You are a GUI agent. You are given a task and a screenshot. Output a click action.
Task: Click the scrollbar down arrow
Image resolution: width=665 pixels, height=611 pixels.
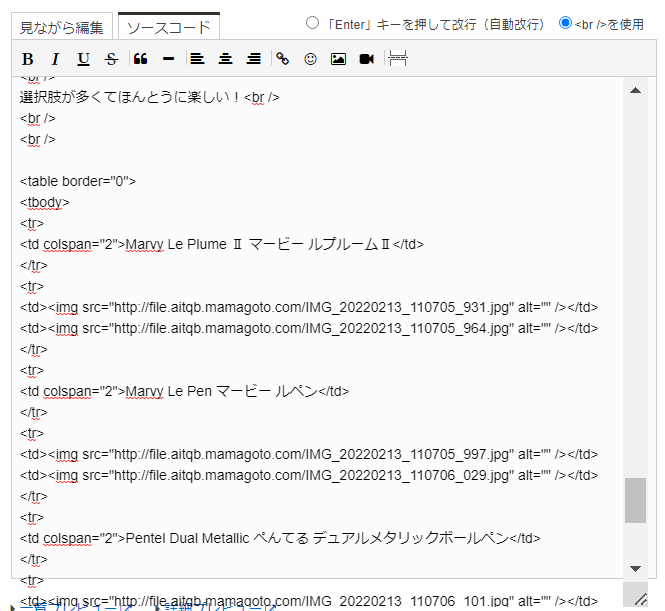pos(635,569)
